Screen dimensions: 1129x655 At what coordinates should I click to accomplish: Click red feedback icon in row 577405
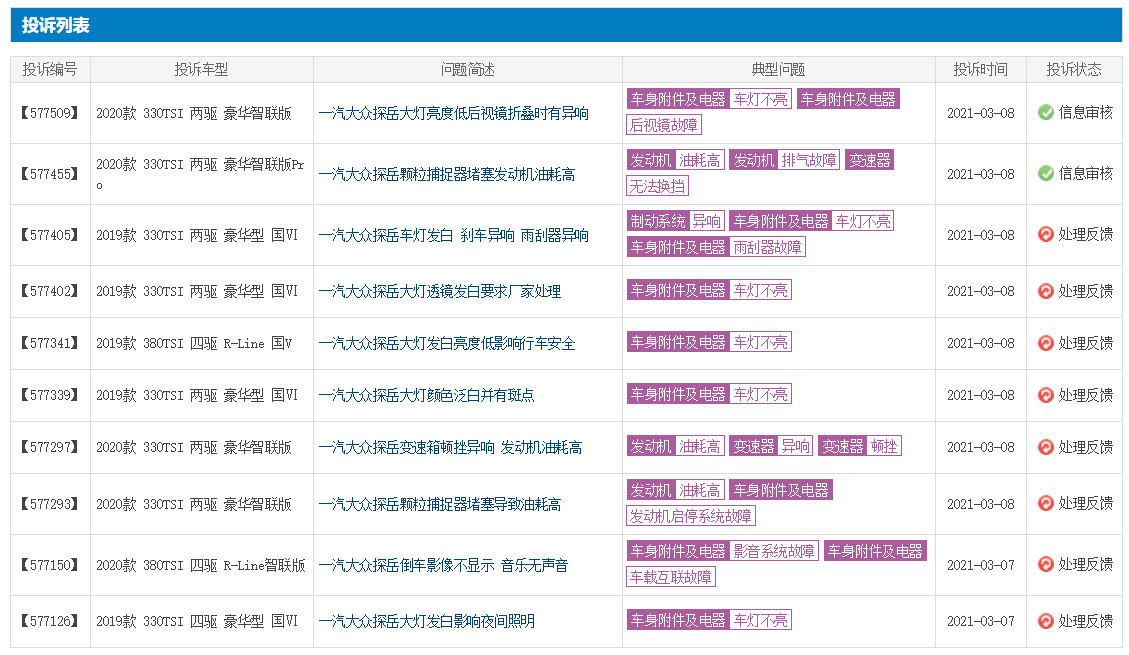[x=1045, y=235]
